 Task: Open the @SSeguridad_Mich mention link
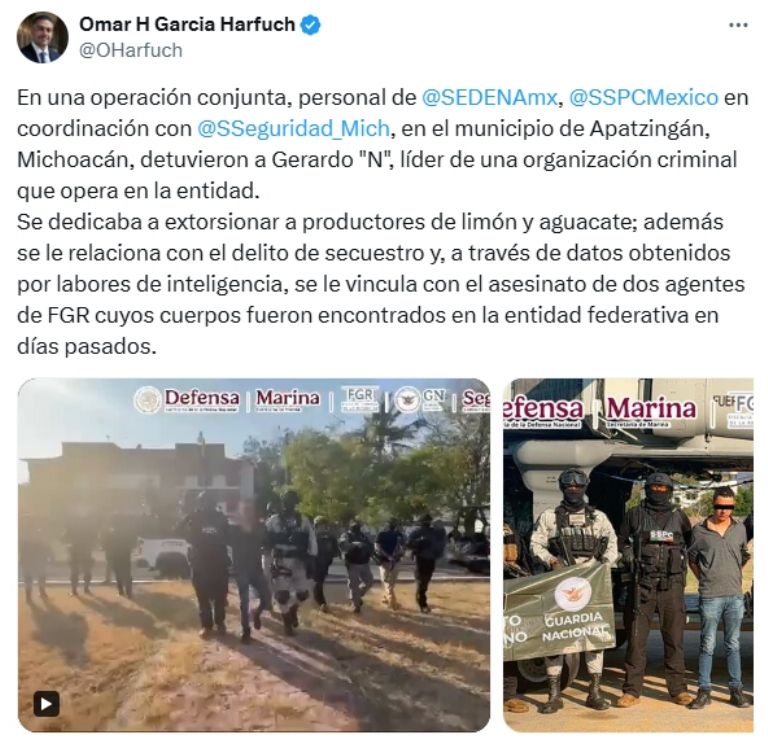tap(293, 128)
